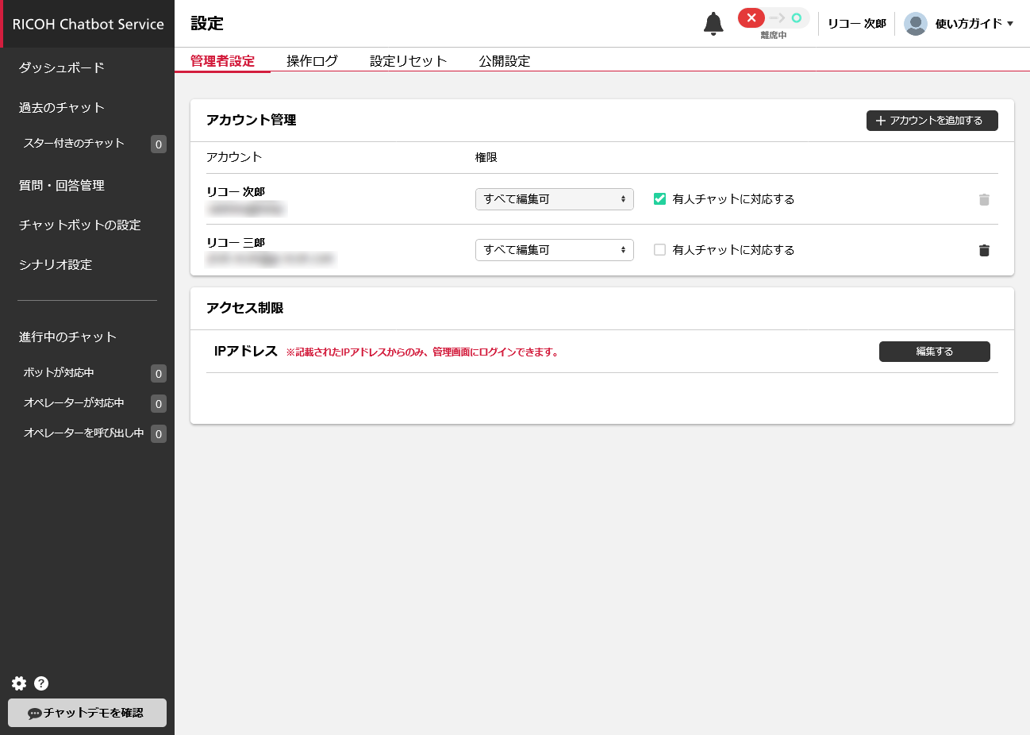The width and height of the screenshot is (1031, 735).
Task: Uncheck 有人チャットに対応する for リコー 次郎
Action: [x=659, y=199]
